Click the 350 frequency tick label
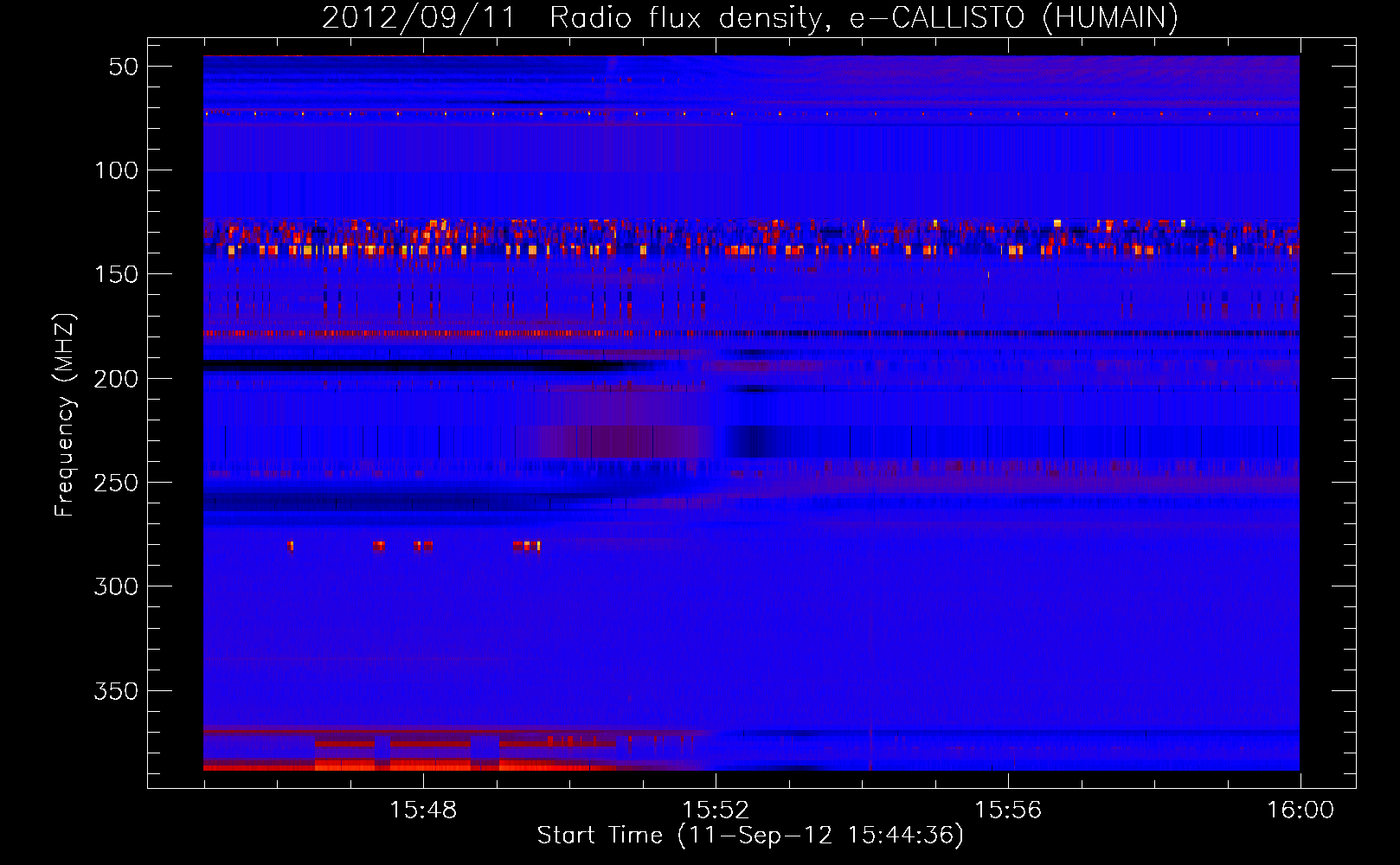 117,691
